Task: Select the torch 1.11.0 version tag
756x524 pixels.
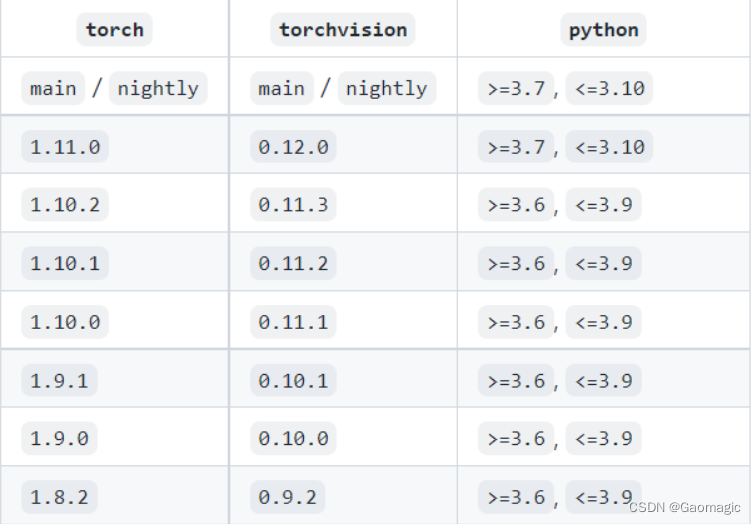Action: (65, 147)
